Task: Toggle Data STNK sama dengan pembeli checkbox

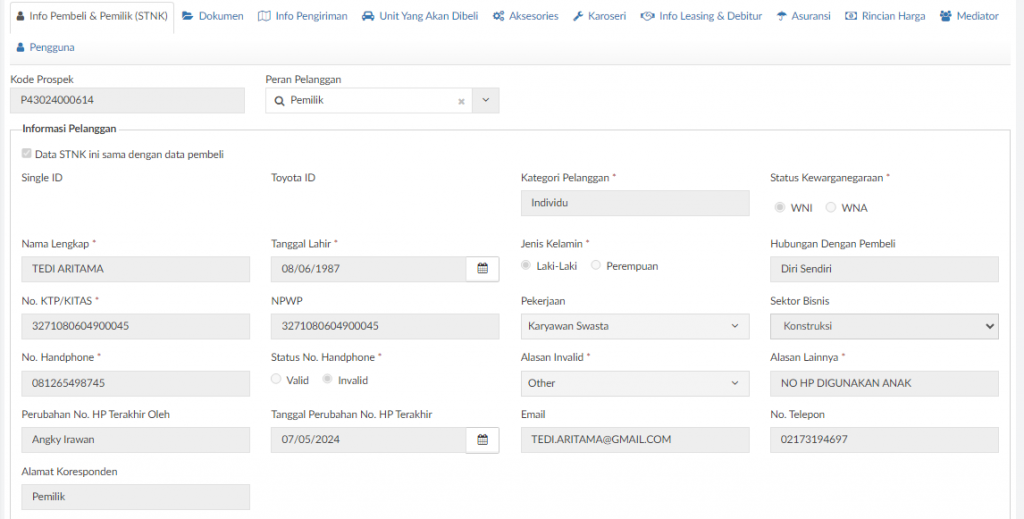Action: pos(26,154)
